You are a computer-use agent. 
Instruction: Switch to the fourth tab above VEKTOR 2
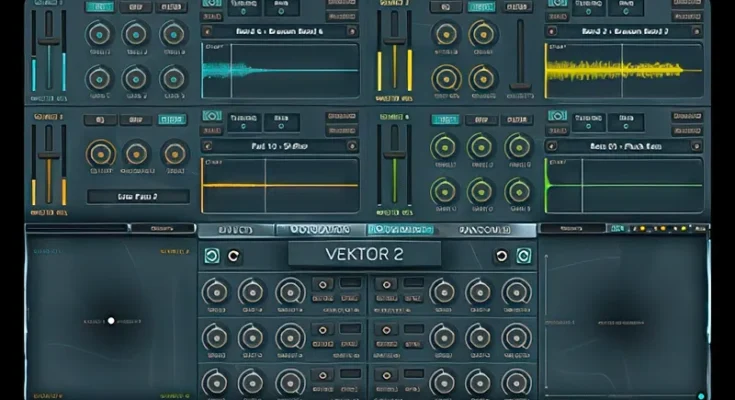tap(485, 230)
